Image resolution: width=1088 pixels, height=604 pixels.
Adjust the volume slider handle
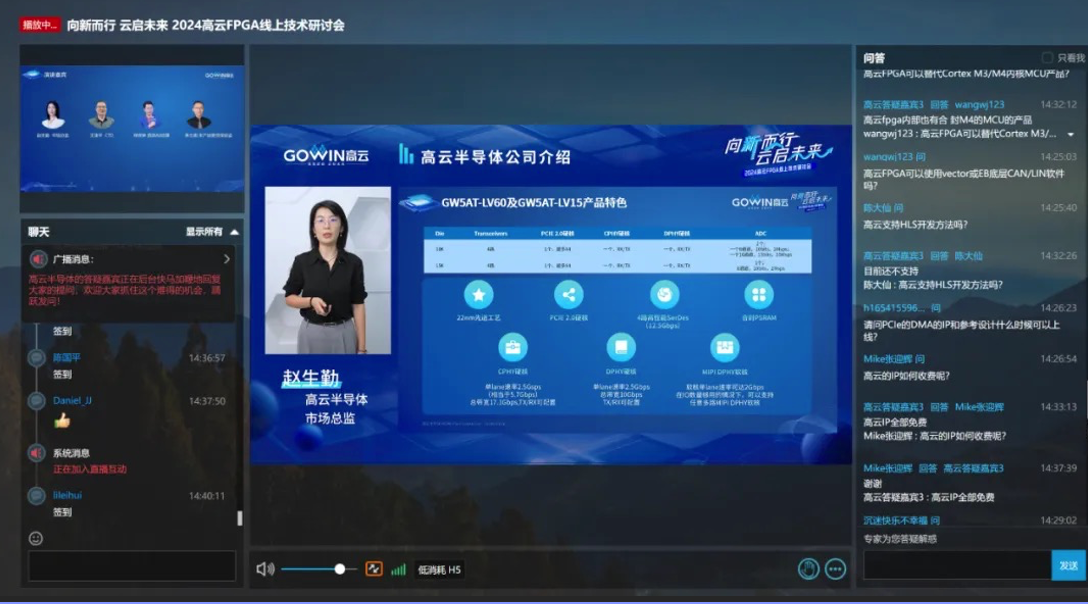point(339,569)
